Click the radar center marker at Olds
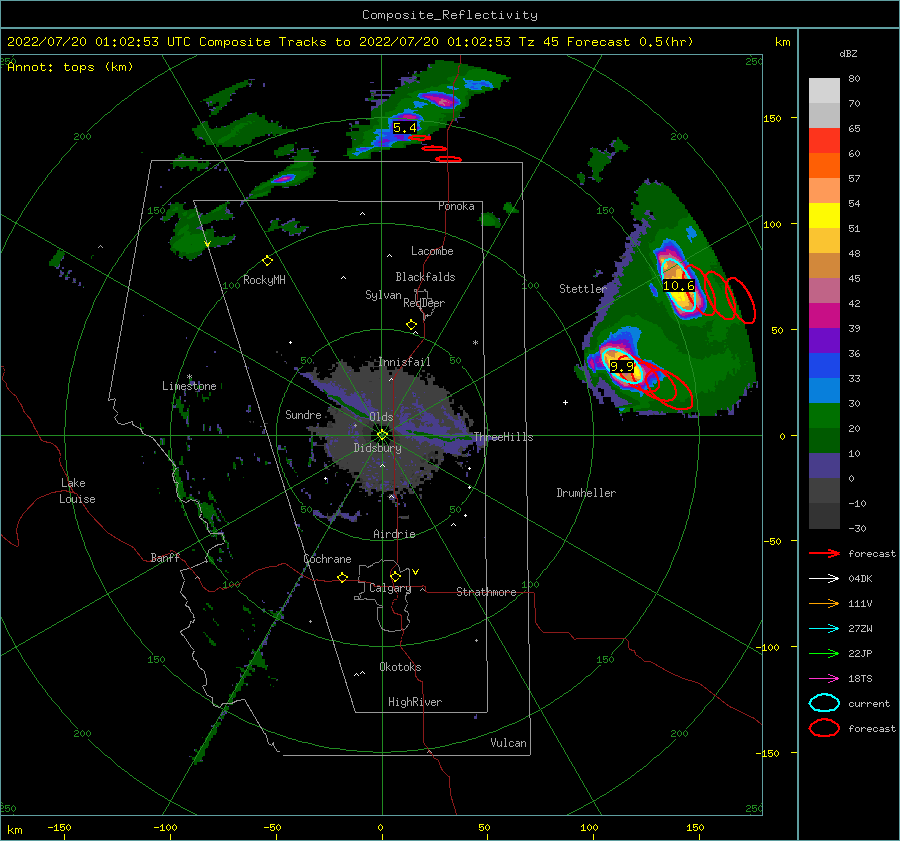 click(x=382, y=435)
